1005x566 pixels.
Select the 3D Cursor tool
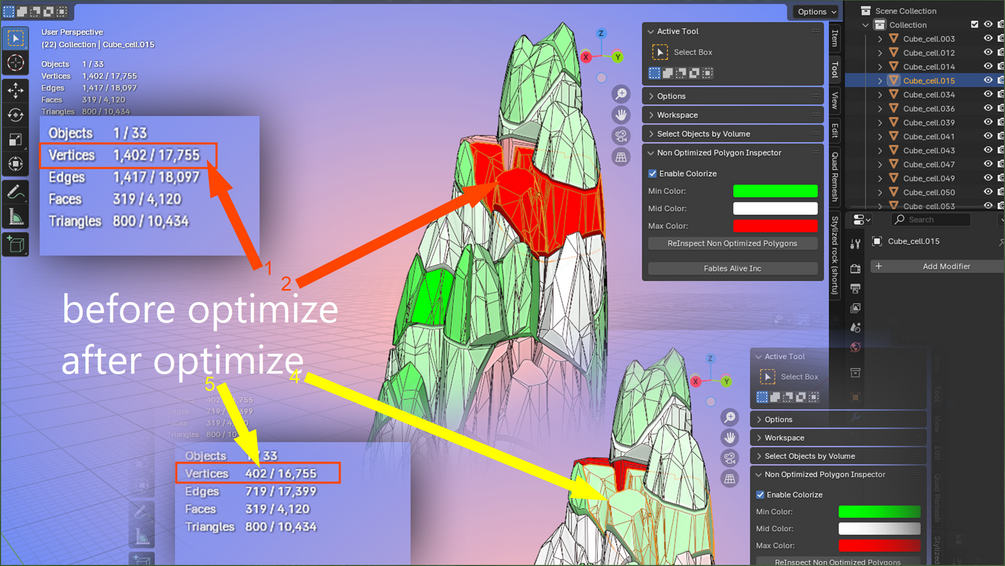[x=15, y=63]
